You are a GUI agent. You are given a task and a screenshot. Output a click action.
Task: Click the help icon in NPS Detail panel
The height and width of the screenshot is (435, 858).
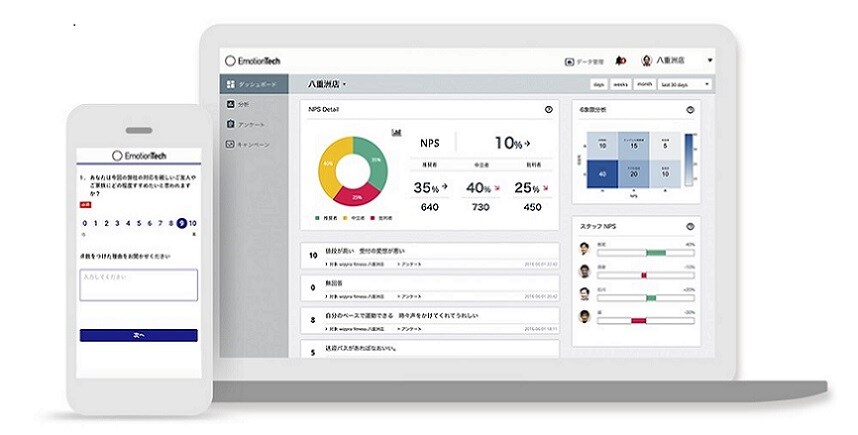(548, 109)
